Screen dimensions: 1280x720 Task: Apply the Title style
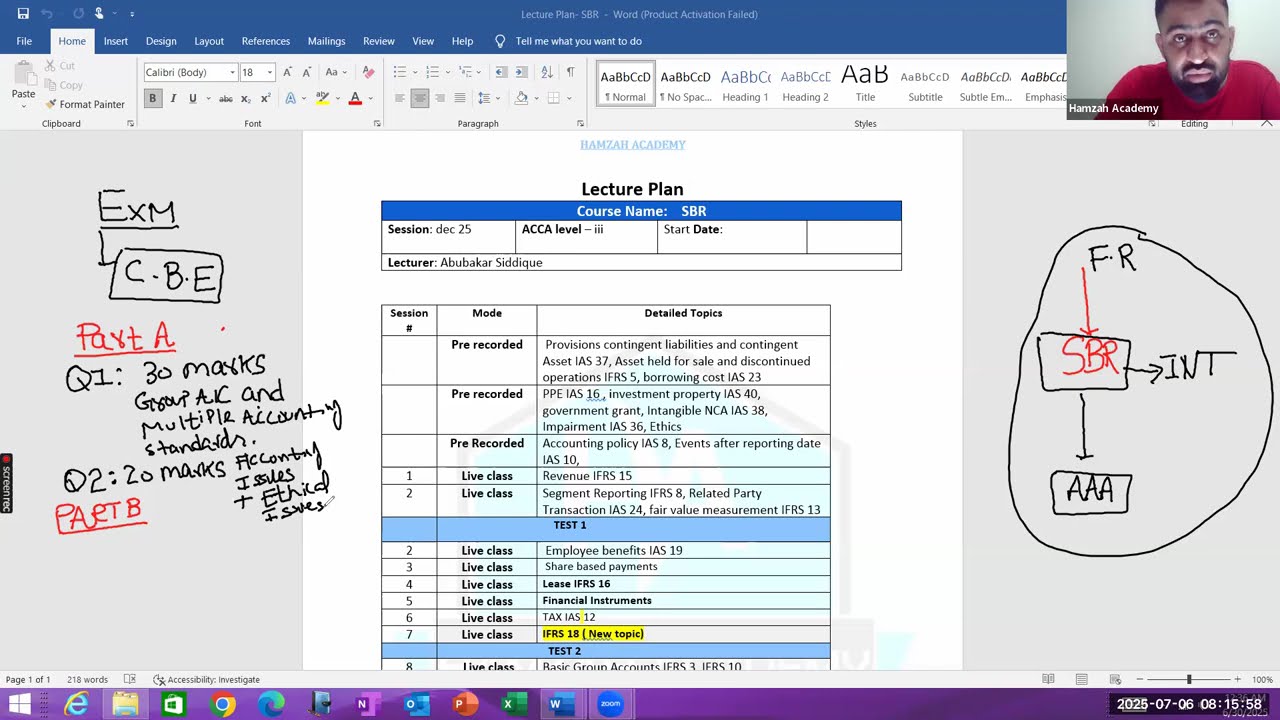865,84
